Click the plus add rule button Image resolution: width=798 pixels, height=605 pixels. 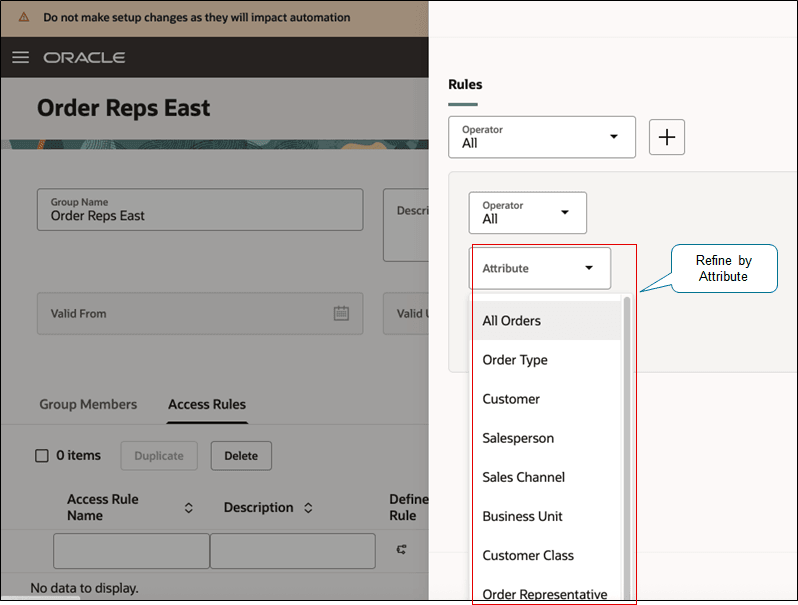[x=667, y=137]
